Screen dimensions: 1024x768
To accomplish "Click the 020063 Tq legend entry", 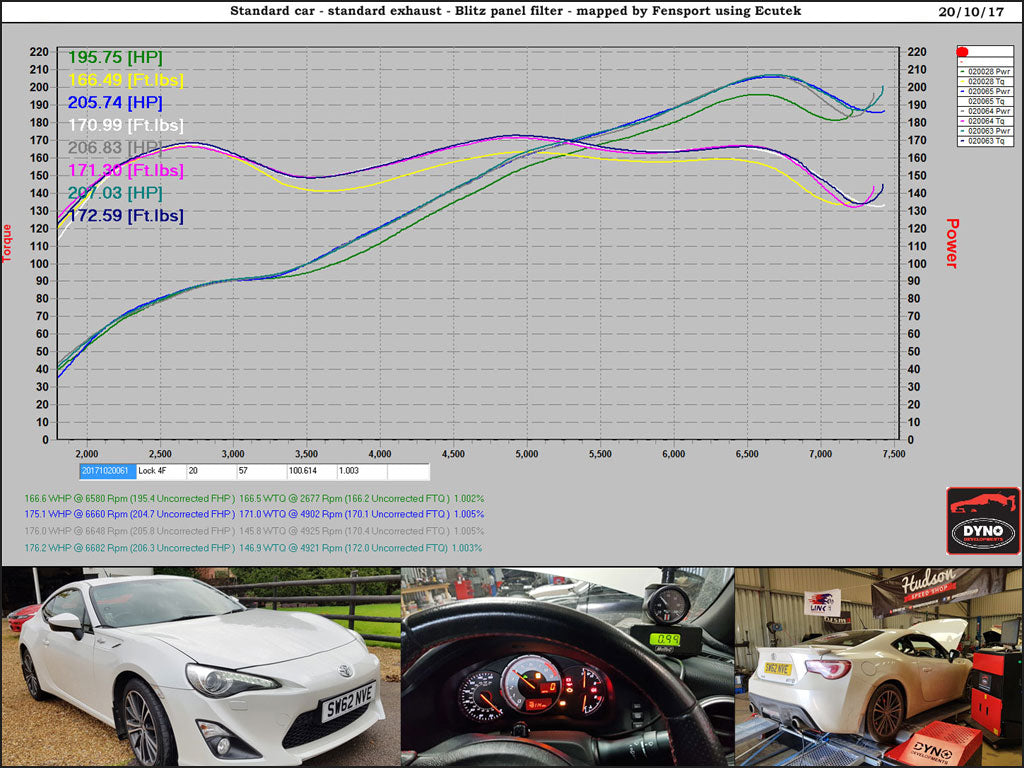I will (989, 141).
